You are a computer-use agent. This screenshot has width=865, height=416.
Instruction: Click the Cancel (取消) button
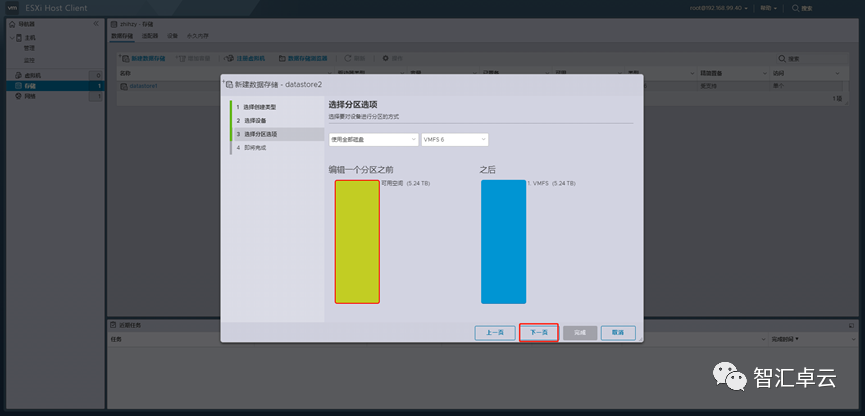click(x=618, y=333)
